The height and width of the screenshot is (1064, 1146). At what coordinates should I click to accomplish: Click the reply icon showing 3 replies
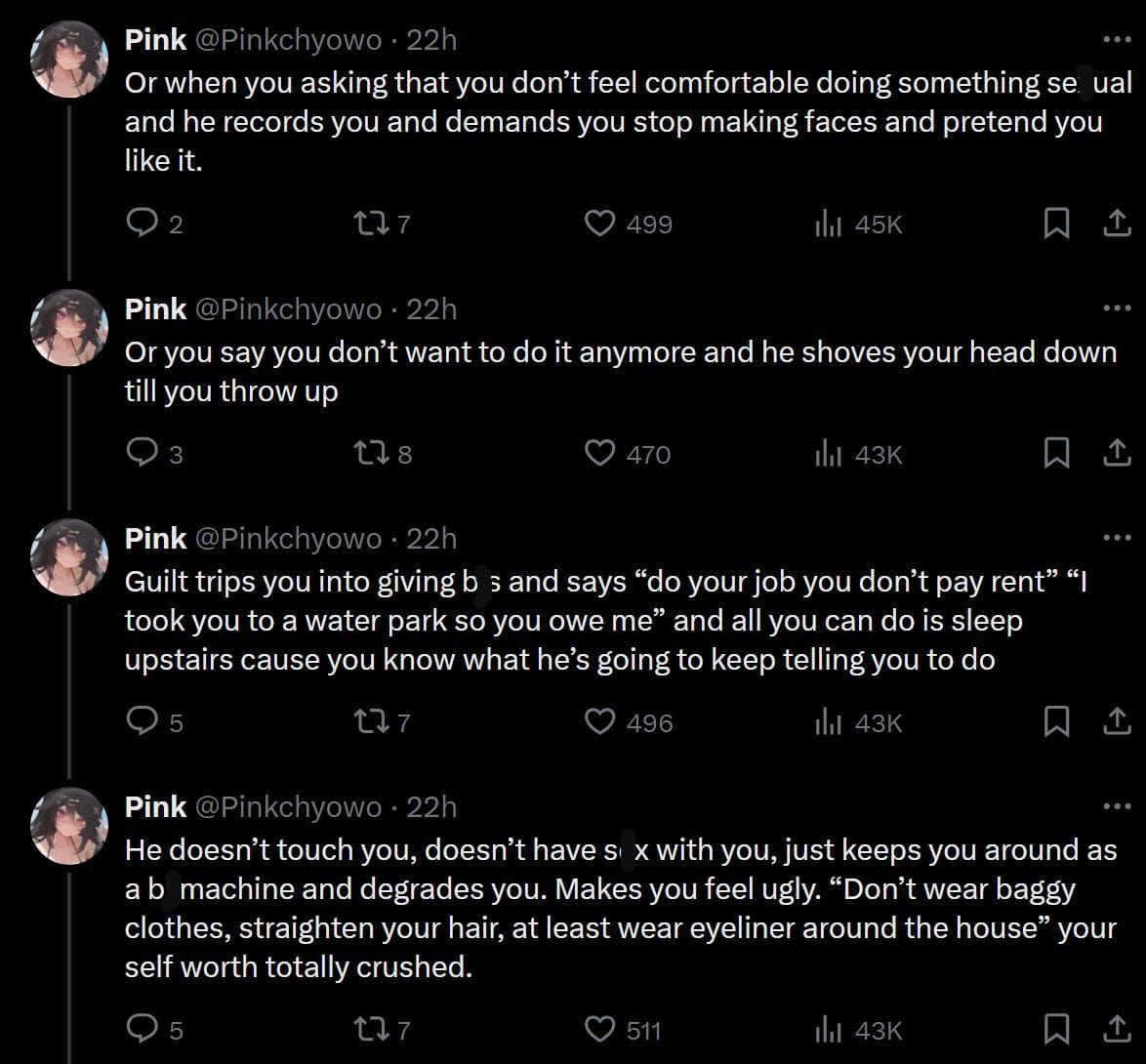143,452
